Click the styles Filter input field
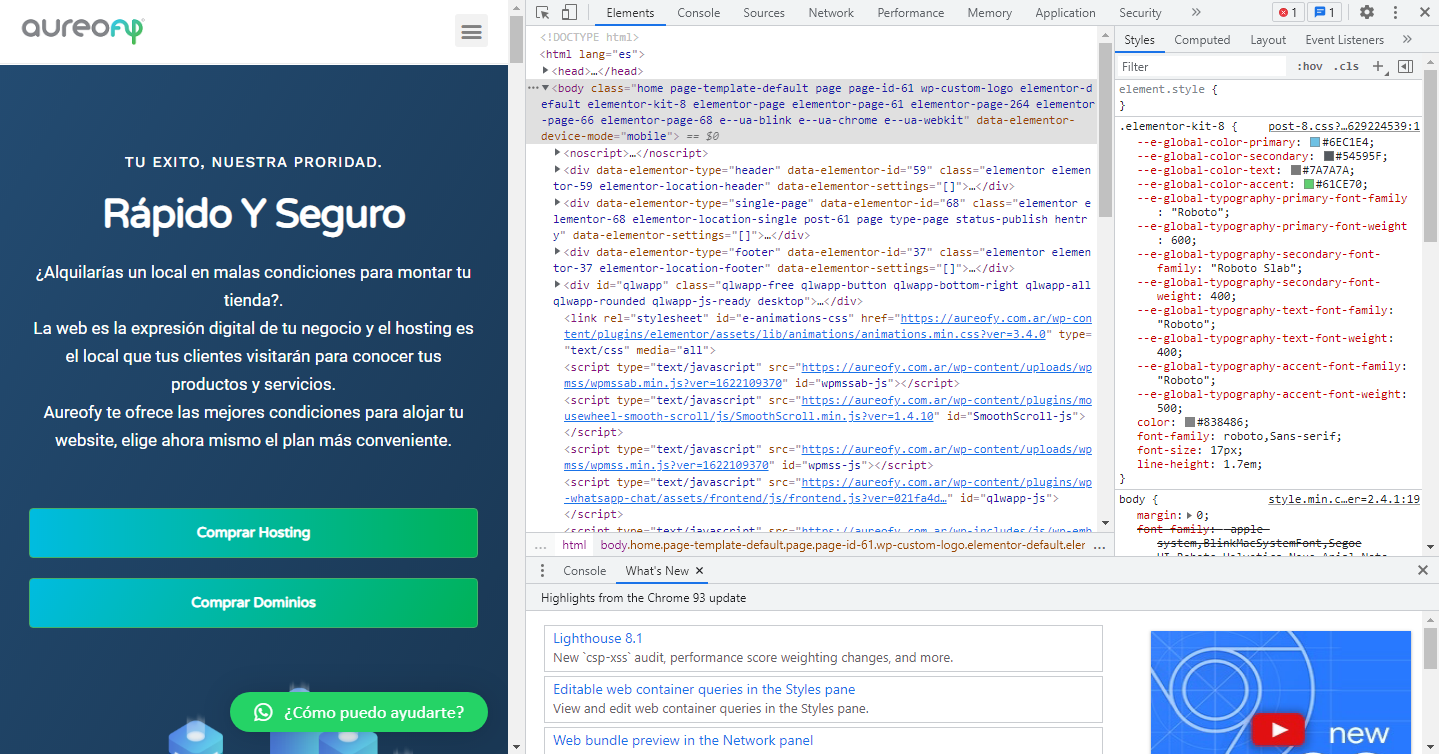Image resolution: width=1439 pixels, height=754 pixels. point(1200,67)
